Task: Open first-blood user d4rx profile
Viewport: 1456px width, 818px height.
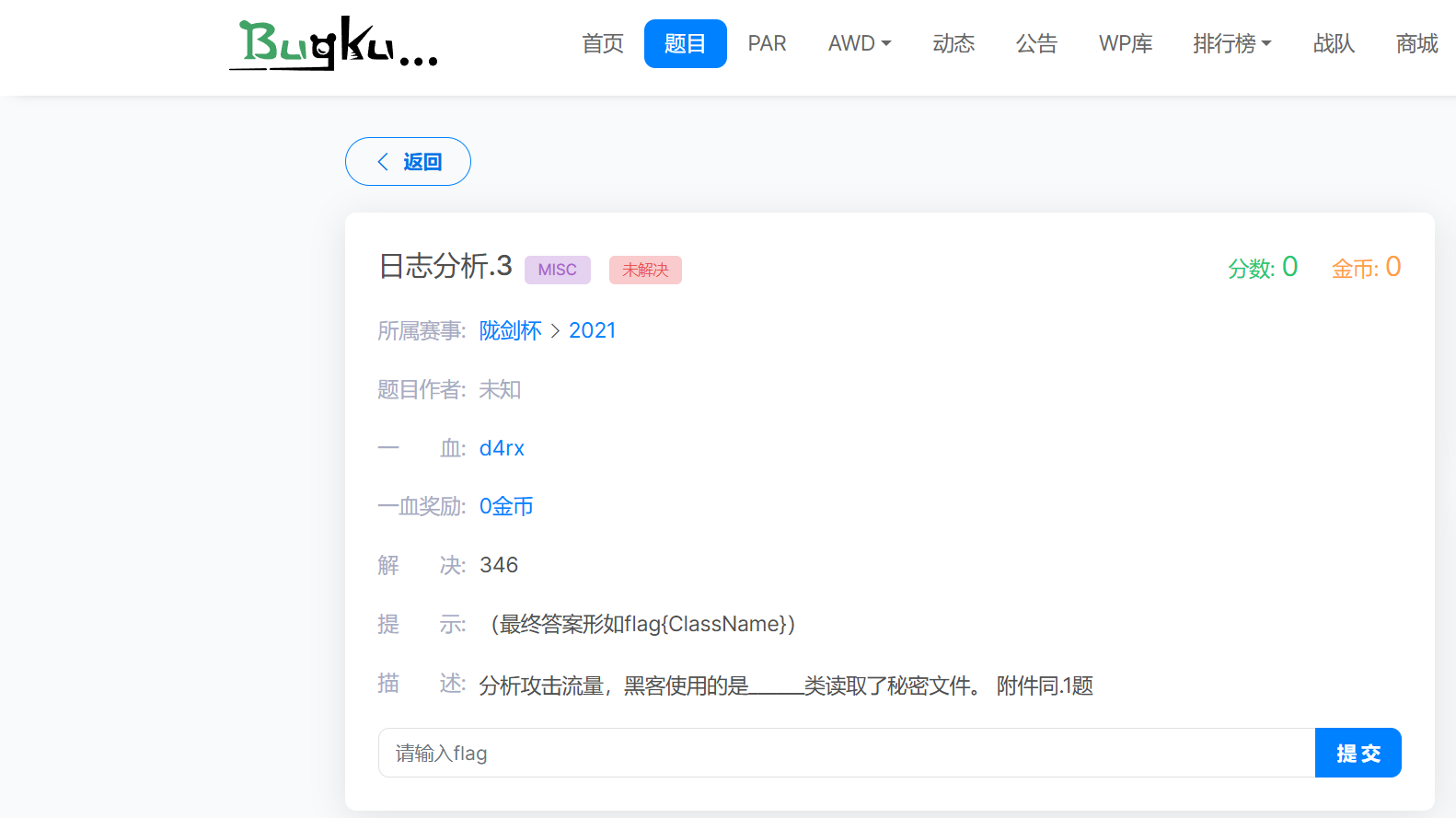Action: click(x=502, y=448)
